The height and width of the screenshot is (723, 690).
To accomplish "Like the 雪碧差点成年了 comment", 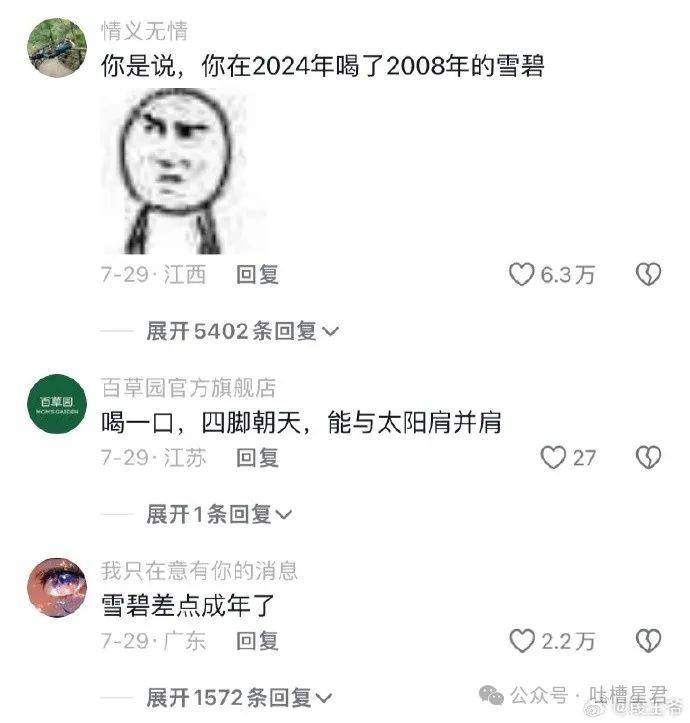I will [x=522, y=641].
